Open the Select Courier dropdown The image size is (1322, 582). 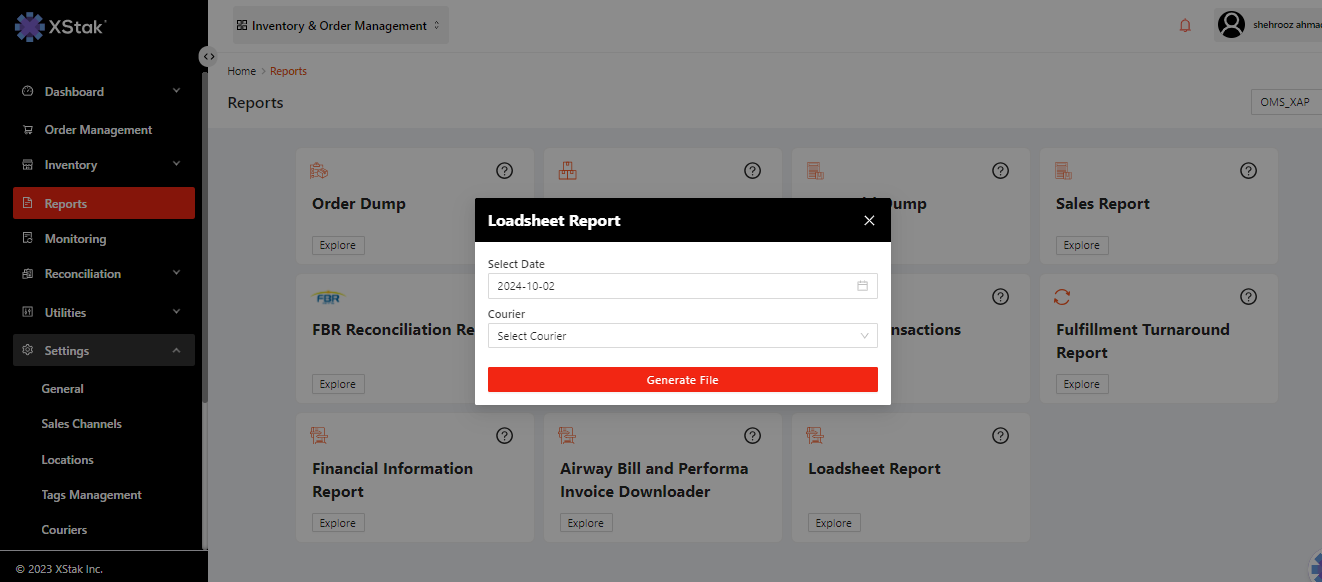(682, 336)
